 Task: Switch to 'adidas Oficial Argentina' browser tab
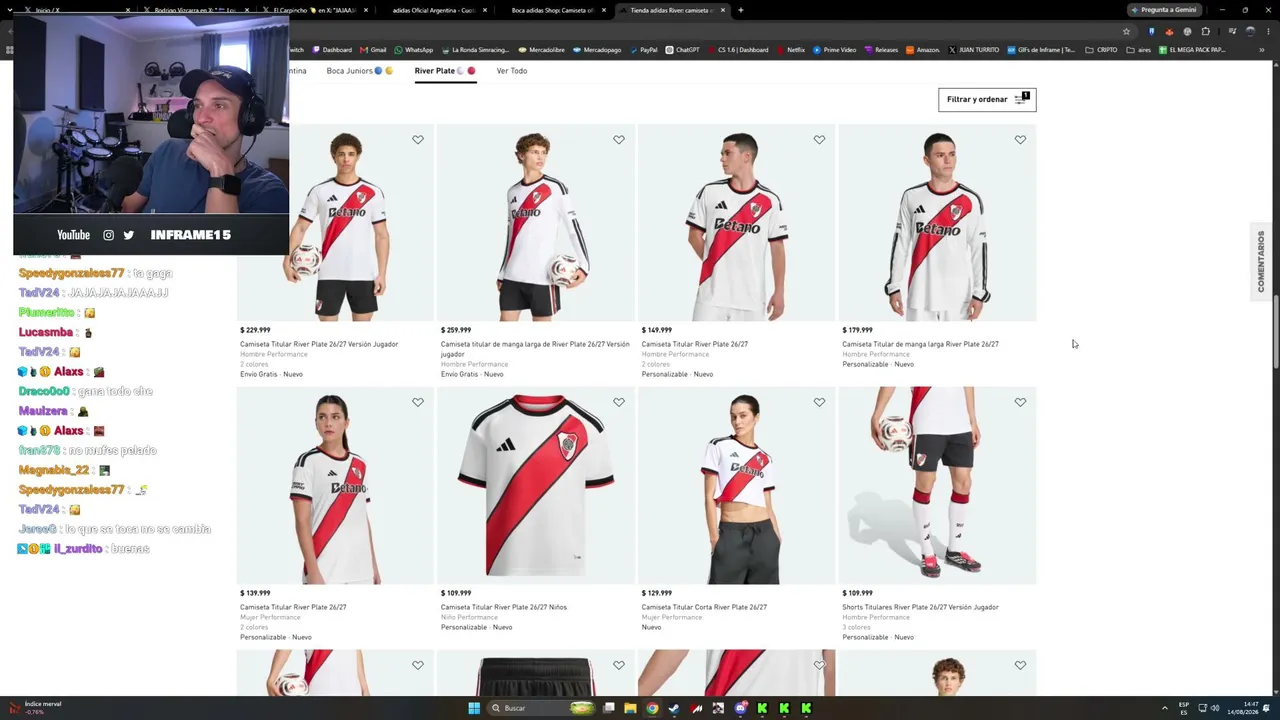click(x=432, y=10)
